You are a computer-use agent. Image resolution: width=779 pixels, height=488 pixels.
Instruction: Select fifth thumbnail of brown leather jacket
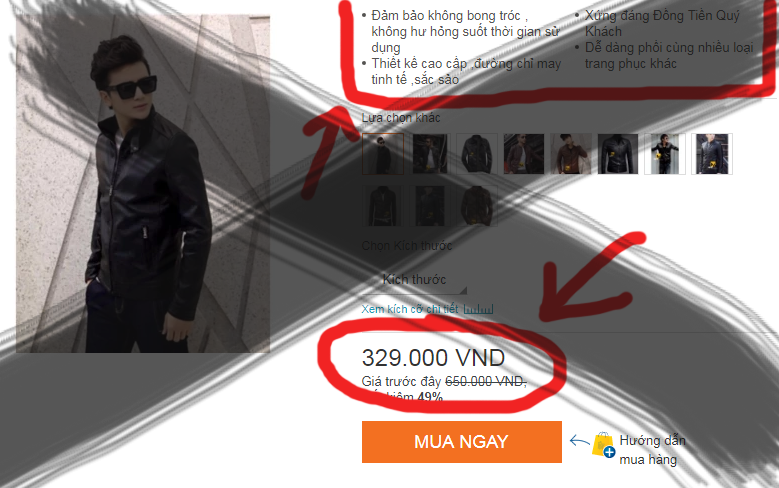point(570,154)
